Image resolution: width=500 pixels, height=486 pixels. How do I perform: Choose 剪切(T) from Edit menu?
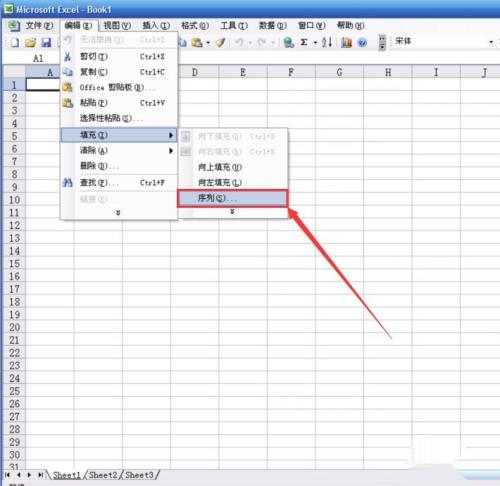pyautogui.click(x=119, y=56)
